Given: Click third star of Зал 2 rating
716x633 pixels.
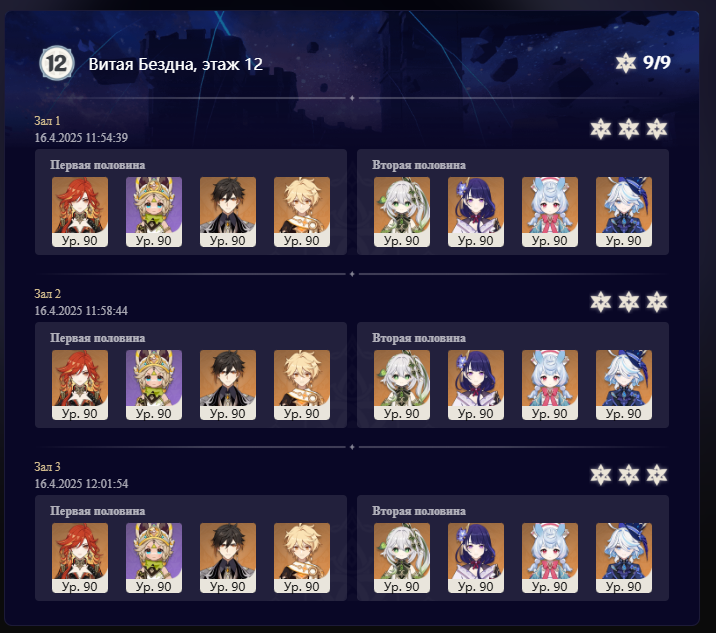Looking at the screenshot, I should [x=657, y=302].
